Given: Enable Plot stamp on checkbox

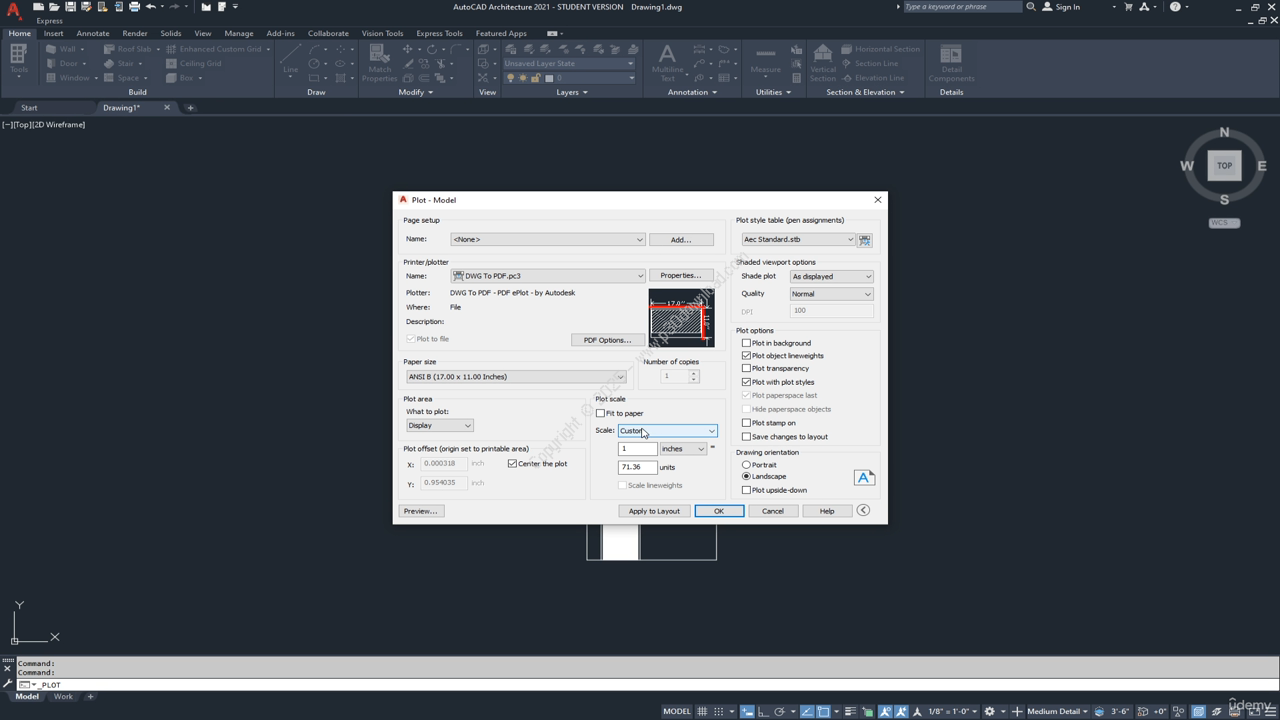Looking at the screenshot, I should point(746,423).
